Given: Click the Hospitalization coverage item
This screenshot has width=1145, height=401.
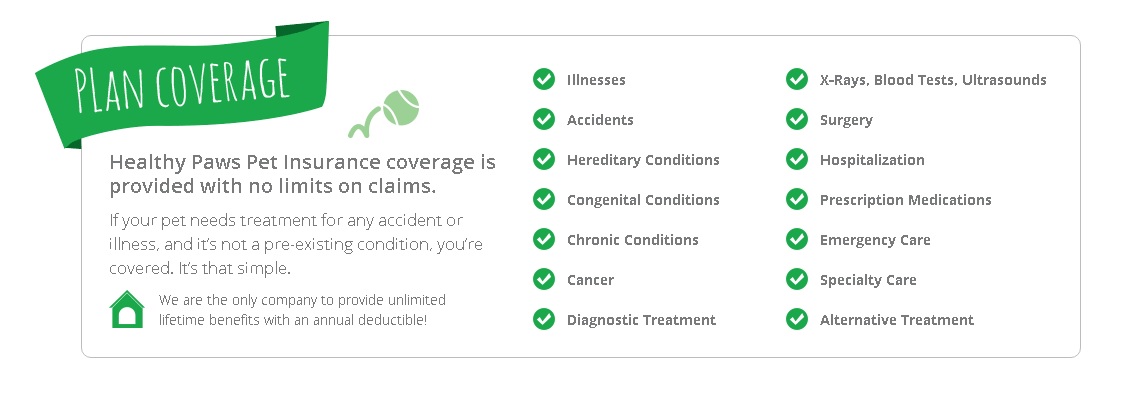Looking at the screenshot, I should [x=872, y=160].
